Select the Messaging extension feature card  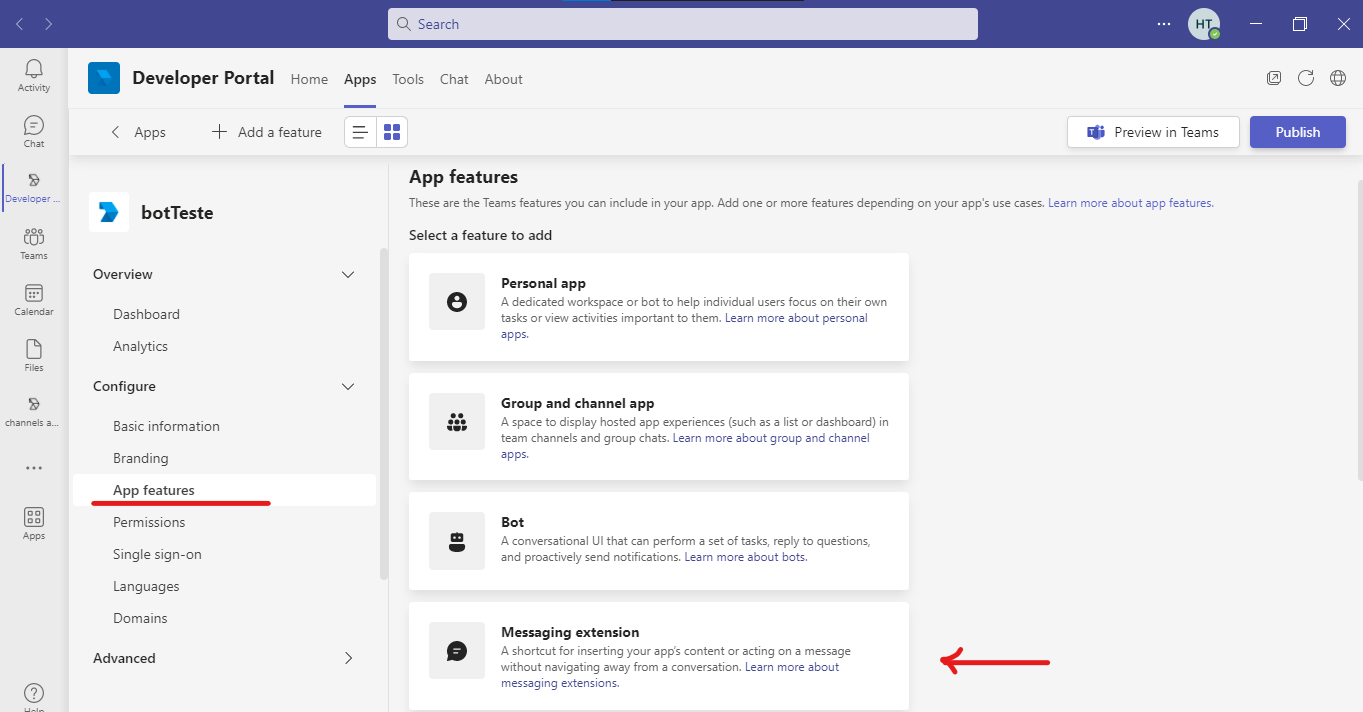[658, 655]
